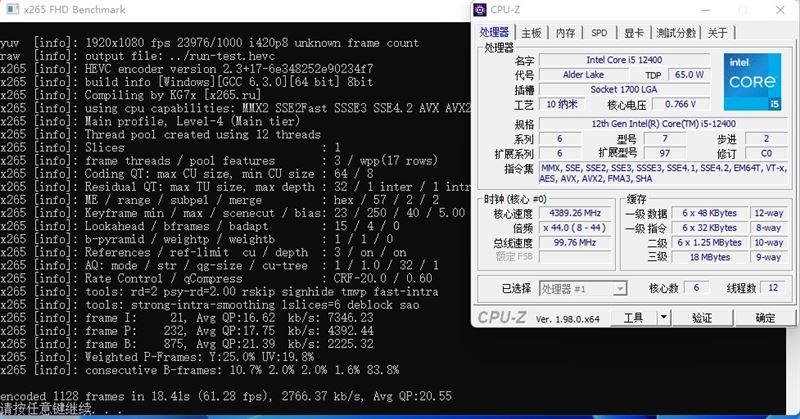Minimize the CPU-Z window
The width and height of the screenshot is (800, 419).
coord(706,10)
